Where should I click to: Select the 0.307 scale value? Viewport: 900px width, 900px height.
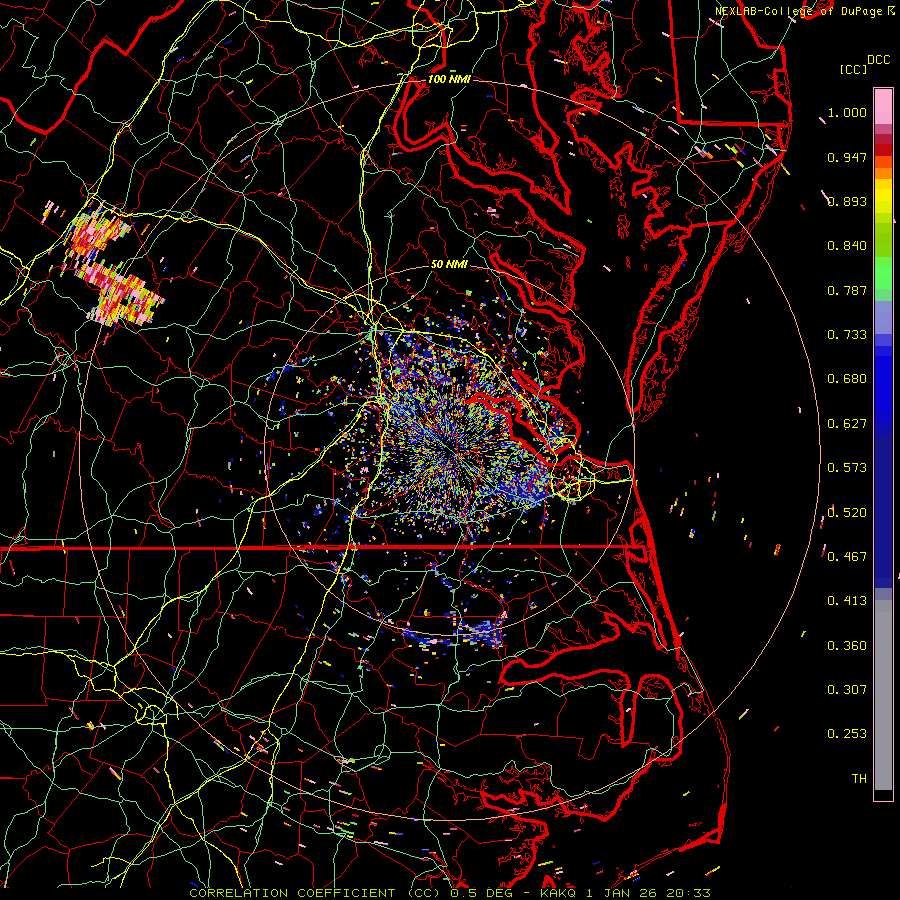pos(847,690)
